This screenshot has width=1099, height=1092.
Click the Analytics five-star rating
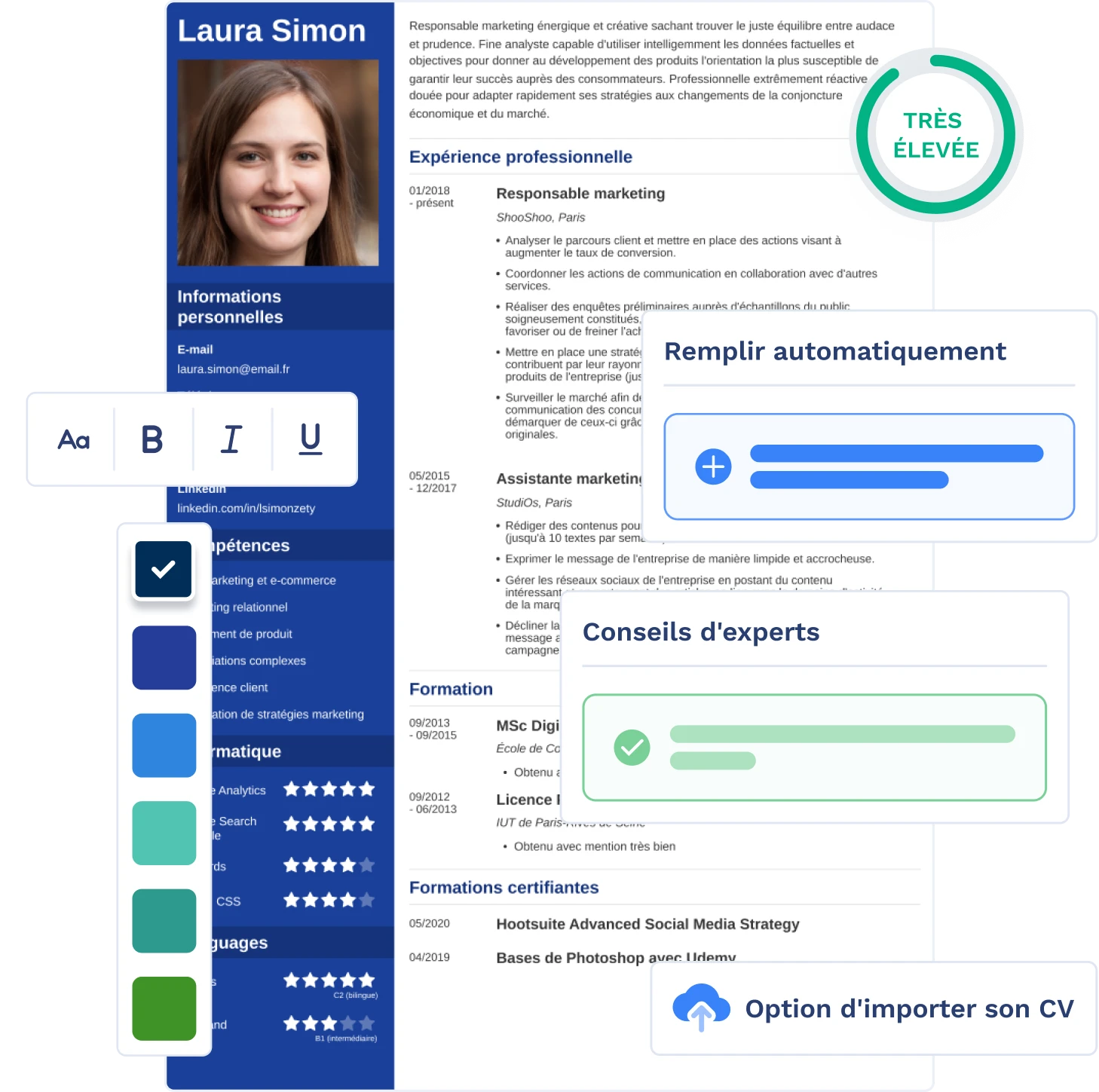coord(329,790)
